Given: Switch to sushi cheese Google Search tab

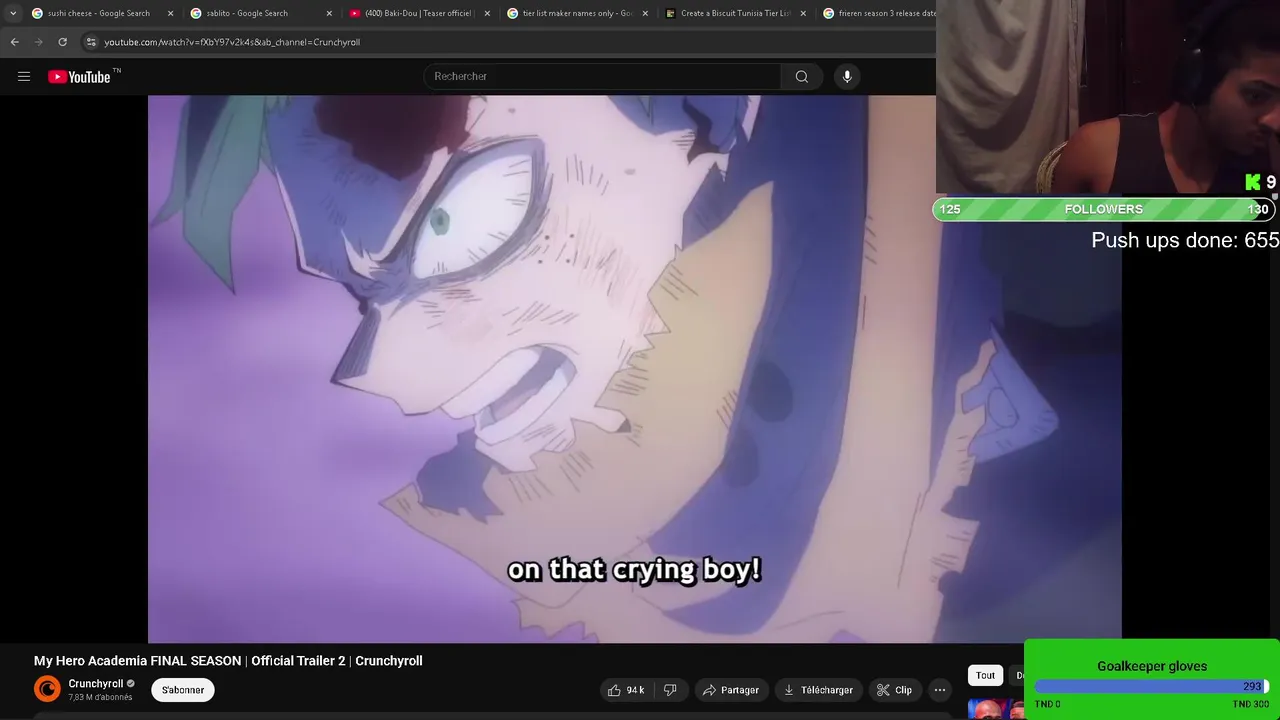Looking at the screenshot, I should (98, 13).
